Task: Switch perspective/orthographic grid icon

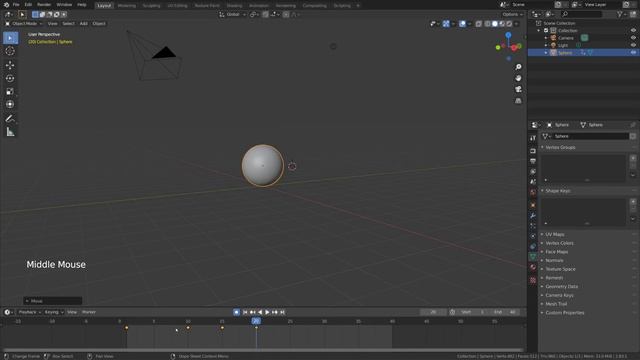Action: click(518, 100)
